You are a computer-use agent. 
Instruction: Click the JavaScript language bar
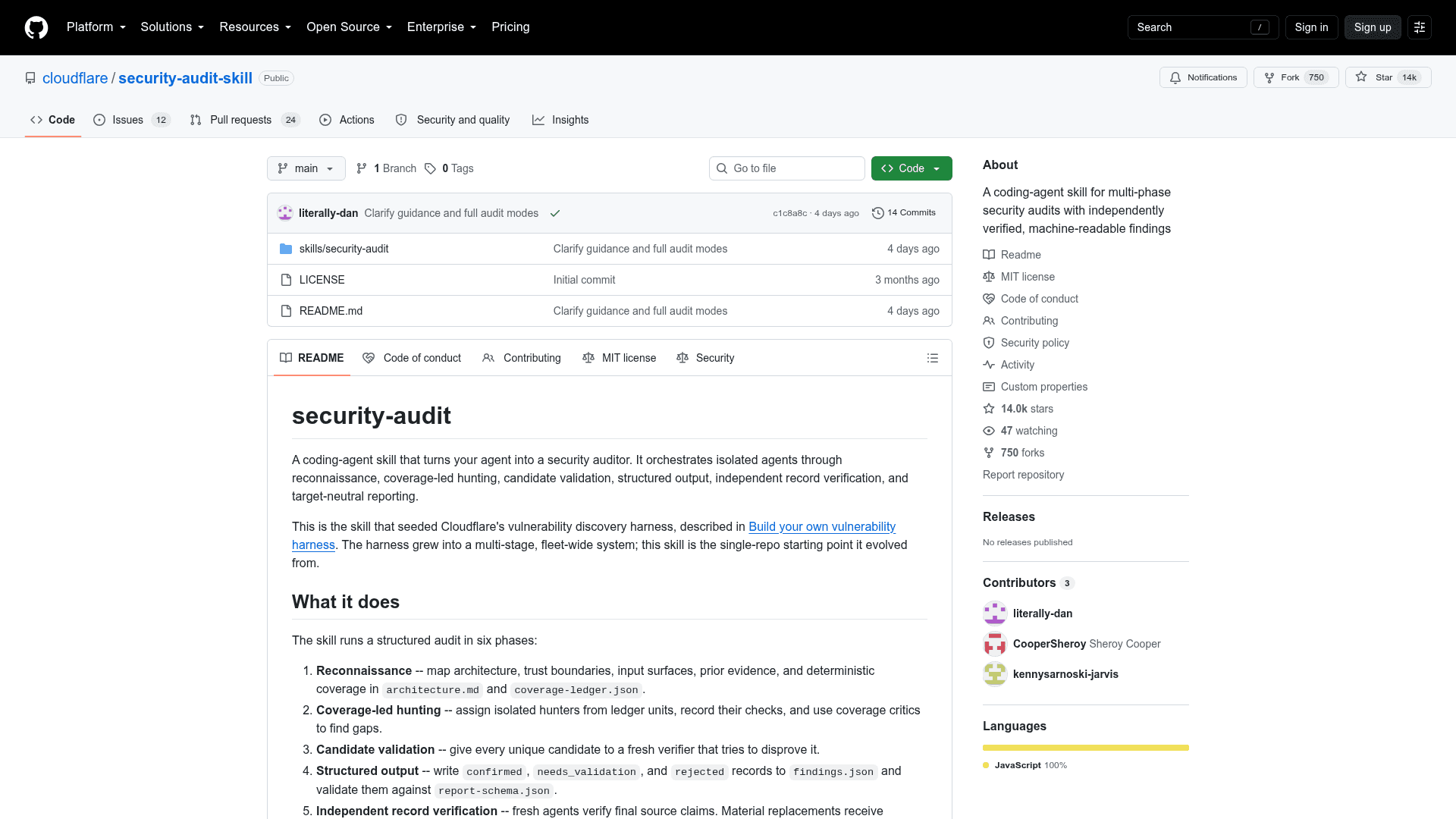[x=1086, y=748]
